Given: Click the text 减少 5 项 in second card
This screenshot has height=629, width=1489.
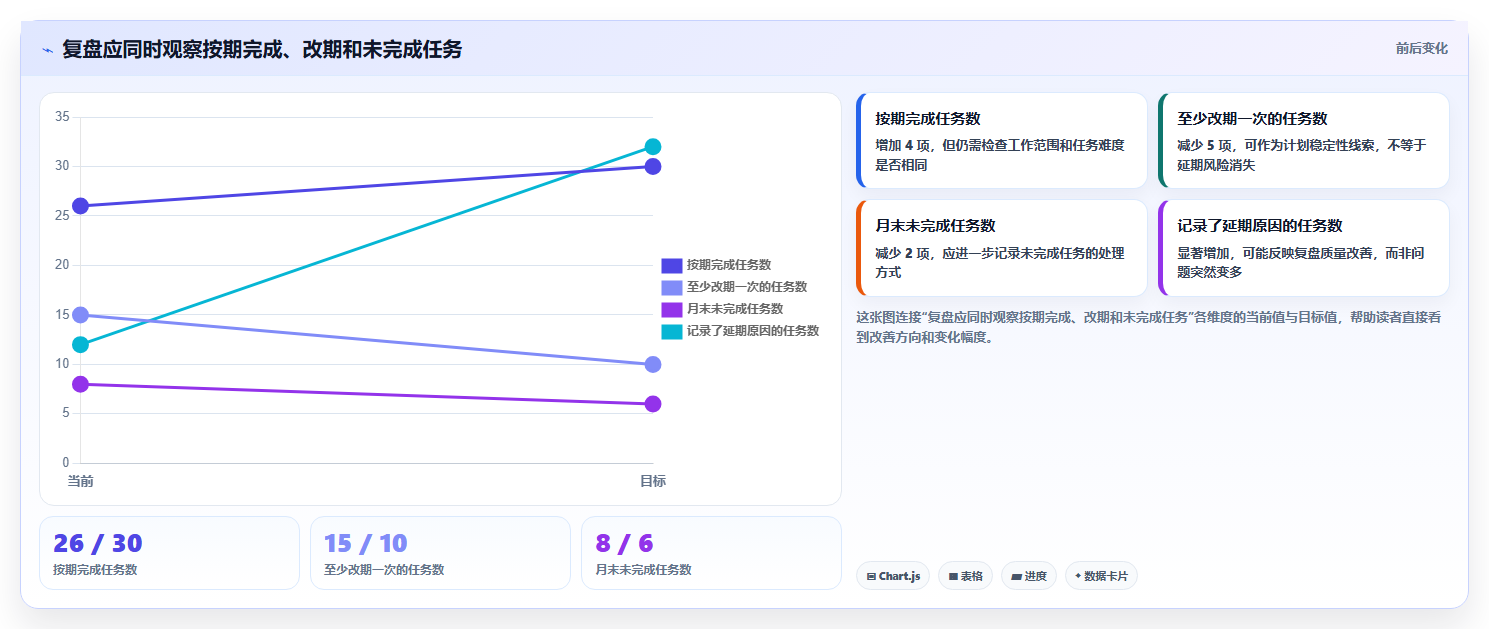Looking at the screenshot, I should tap(1206, 145).
